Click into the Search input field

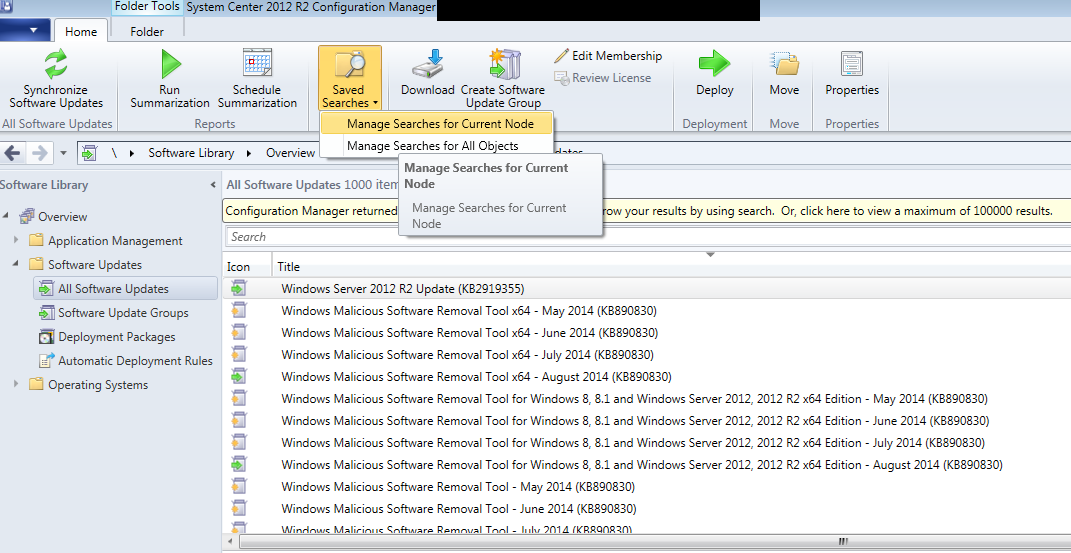[x=648, y=237]
